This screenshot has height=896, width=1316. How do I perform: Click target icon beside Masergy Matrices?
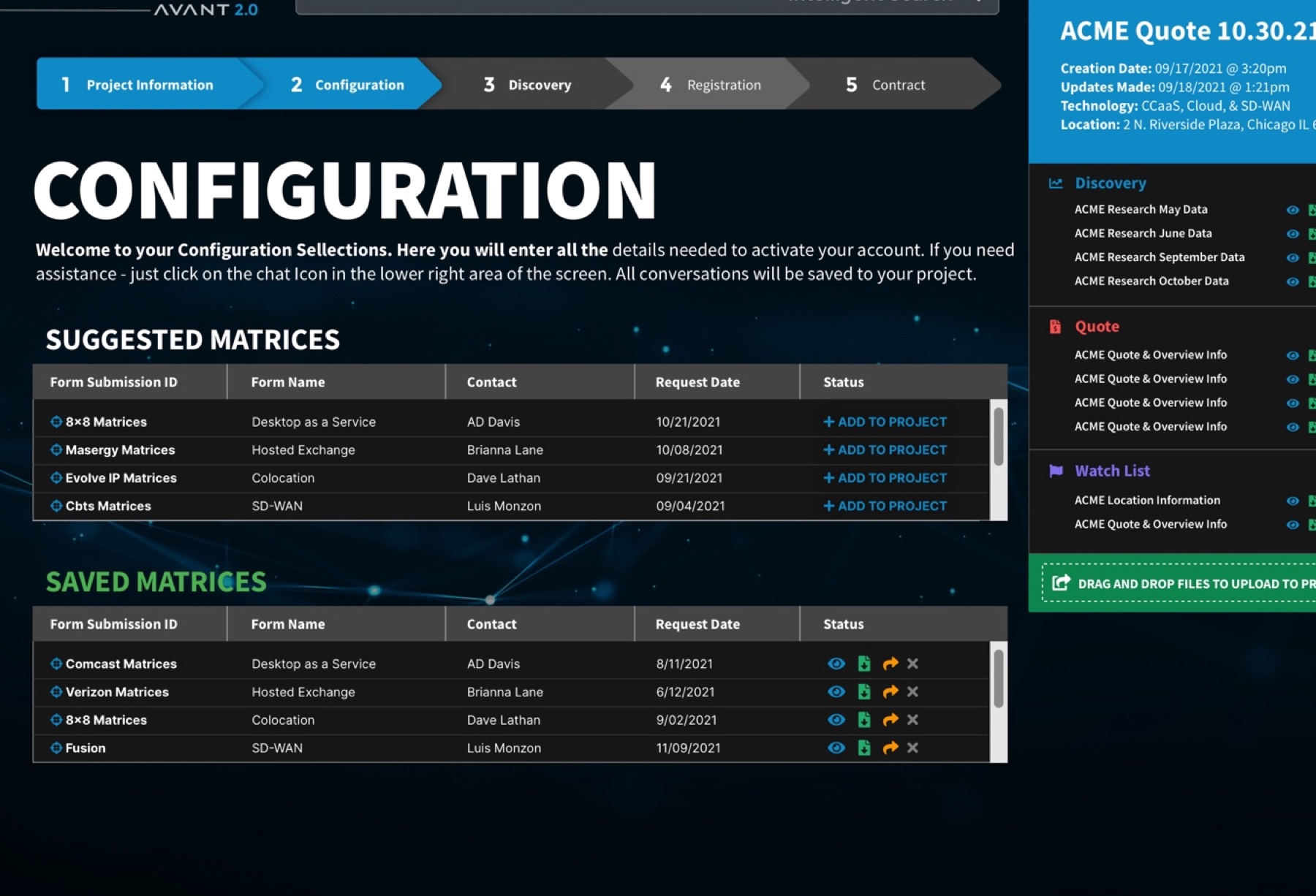56,449
